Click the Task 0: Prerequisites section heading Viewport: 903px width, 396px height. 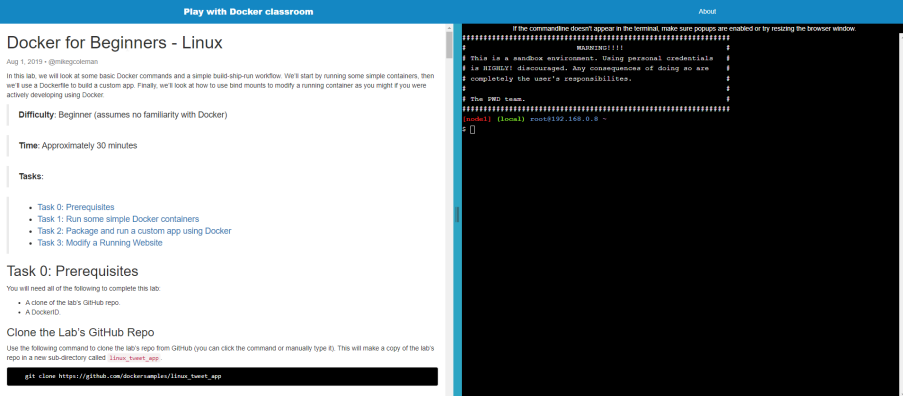[x=73, y=271]
